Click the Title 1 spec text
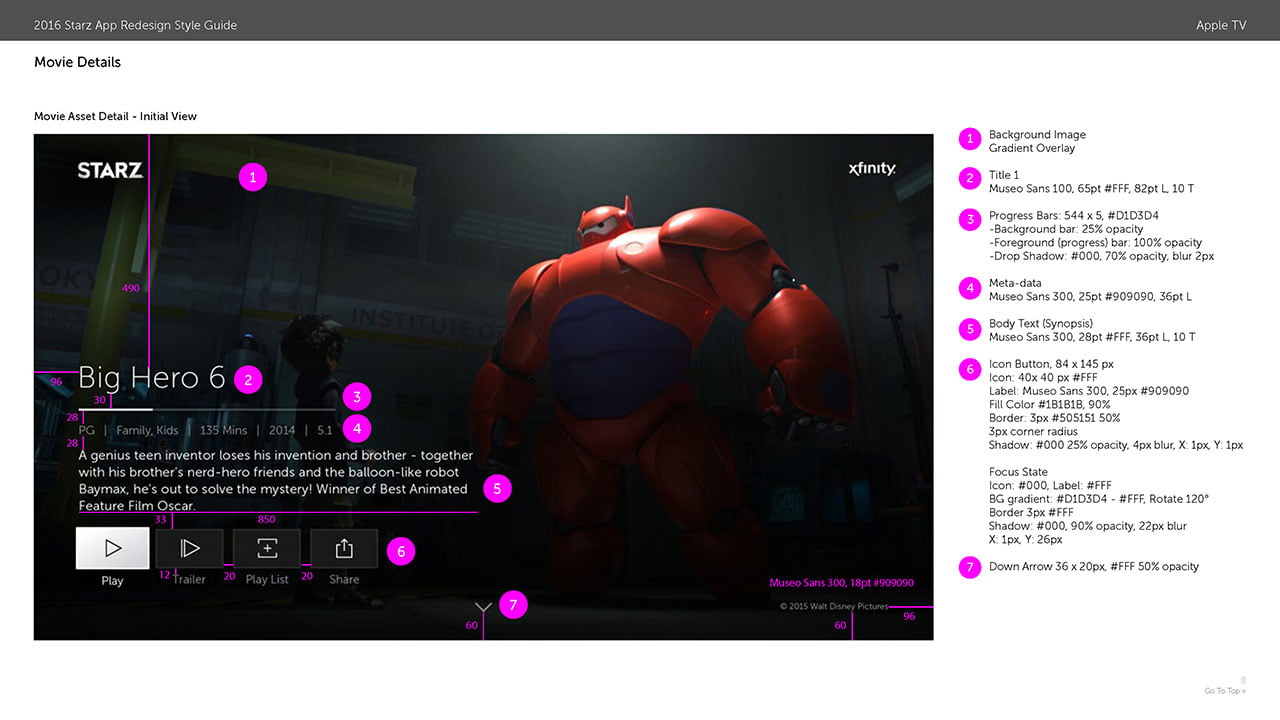This screenshot has width=1280, height=720. pyautogui.click(x=1091, y=181)
